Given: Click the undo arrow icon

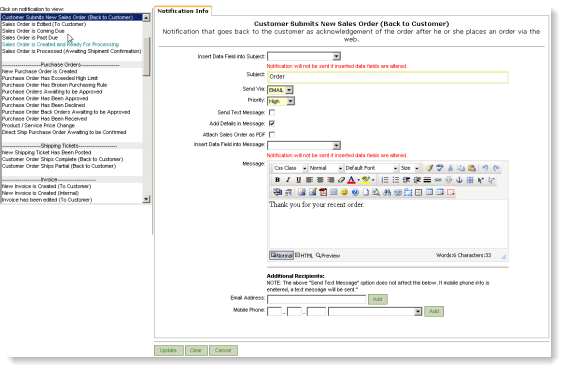Looking at the screenshot, I should (x=485, y=168).
